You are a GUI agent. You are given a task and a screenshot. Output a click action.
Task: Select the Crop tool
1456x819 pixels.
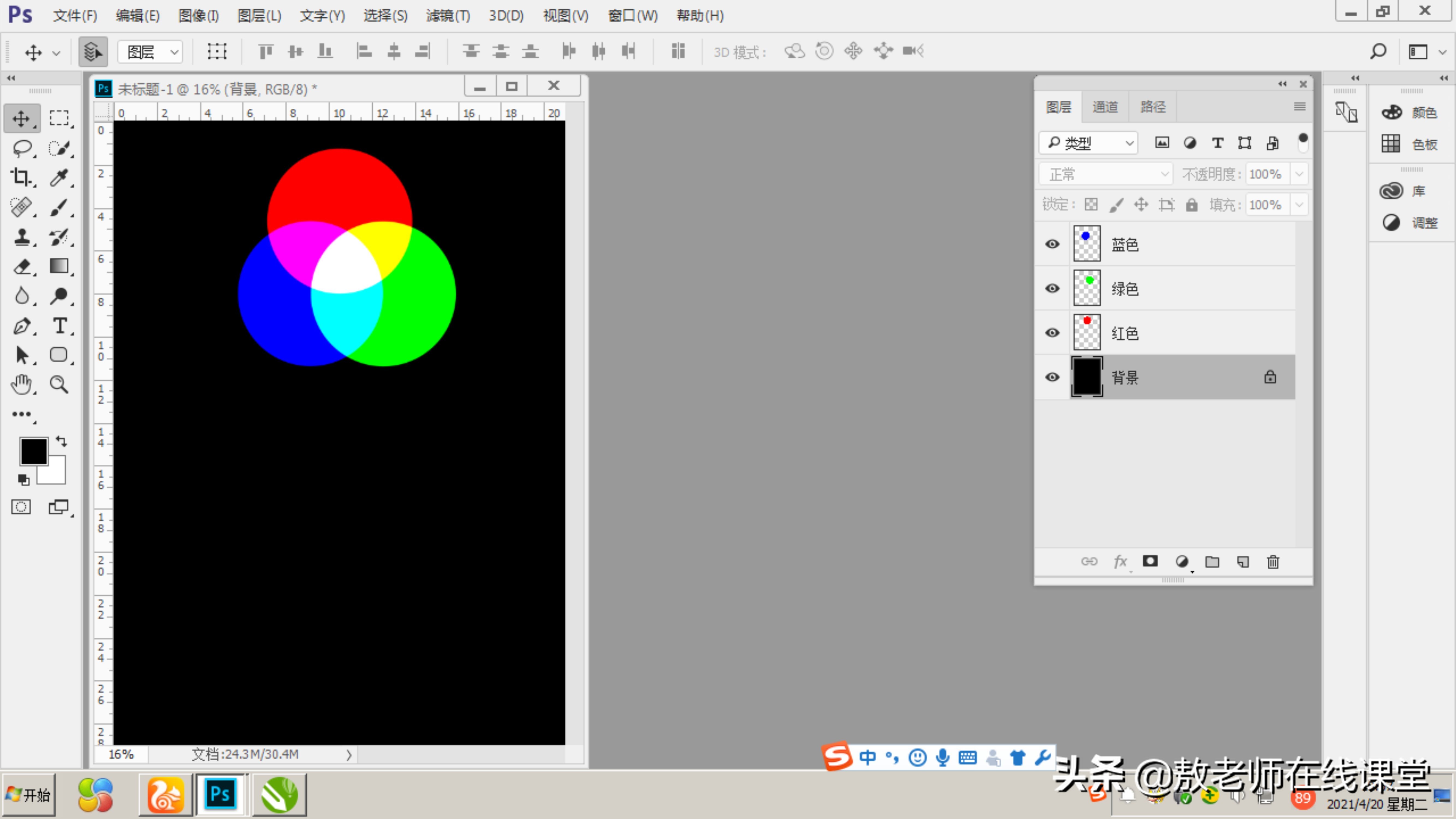click(x=22, y=177)
